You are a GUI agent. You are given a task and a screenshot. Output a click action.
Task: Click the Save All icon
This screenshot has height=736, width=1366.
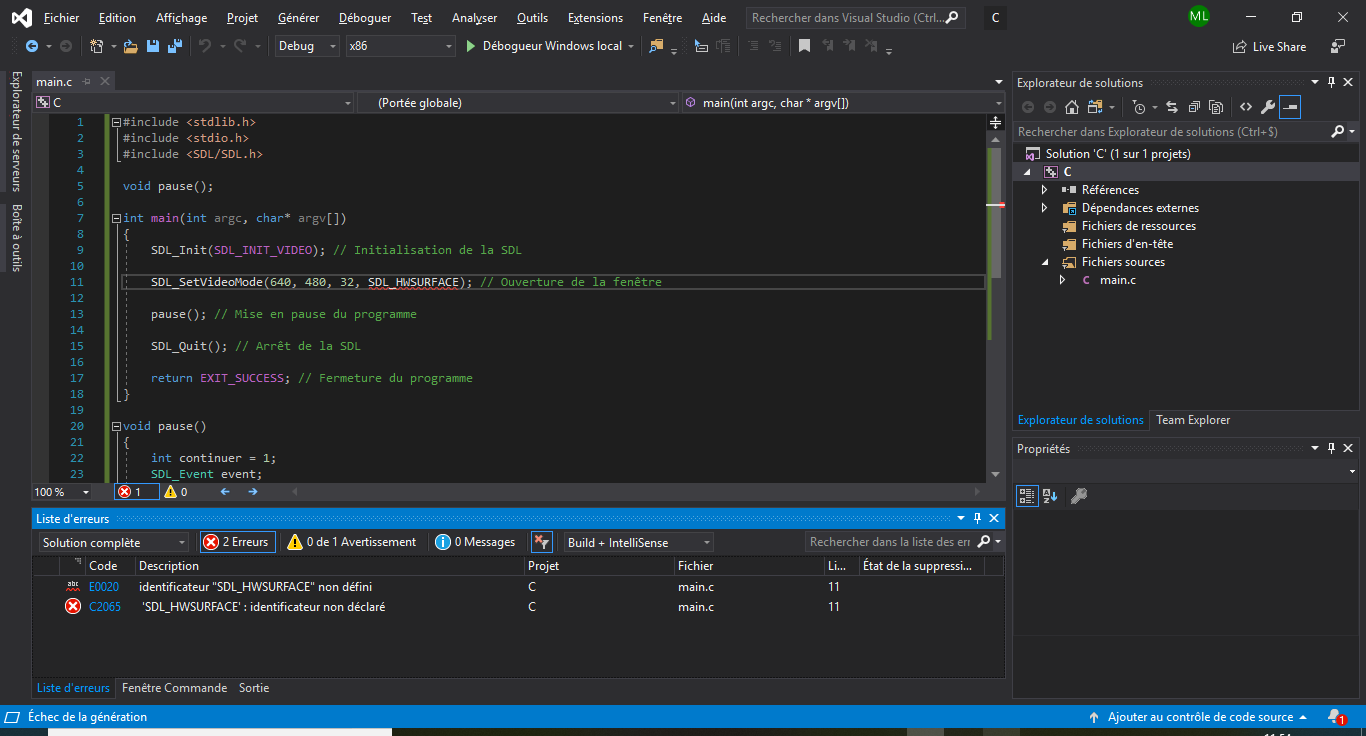(177, 45)
